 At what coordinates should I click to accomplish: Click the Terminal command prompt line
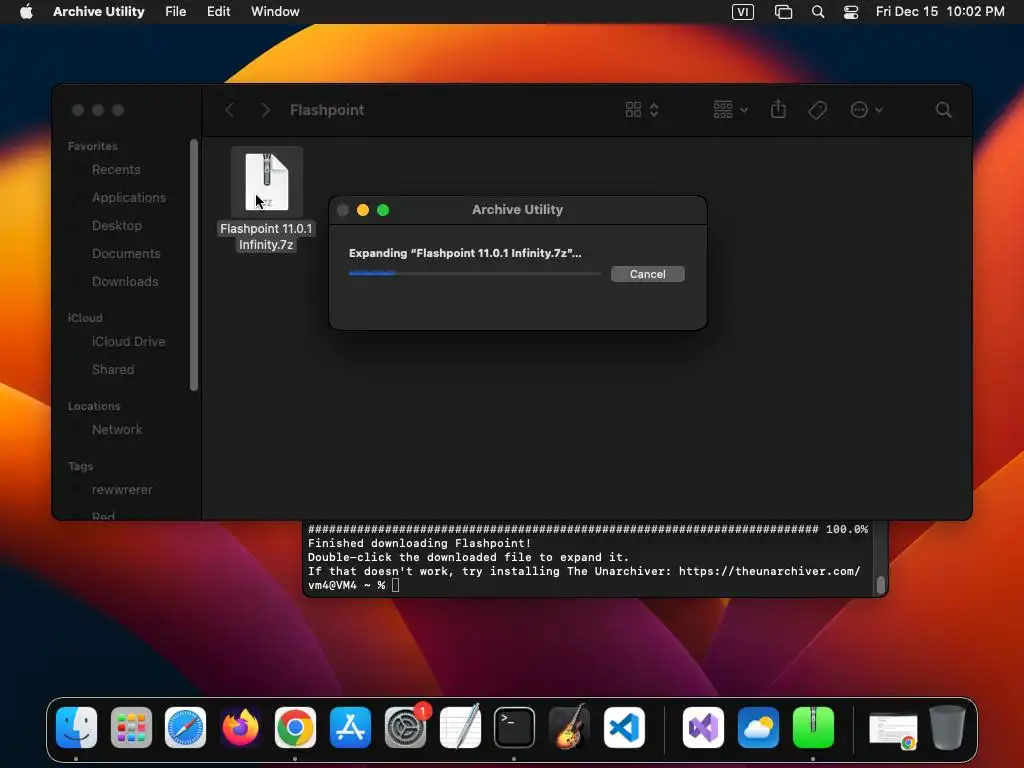click(x=353, y=585)
